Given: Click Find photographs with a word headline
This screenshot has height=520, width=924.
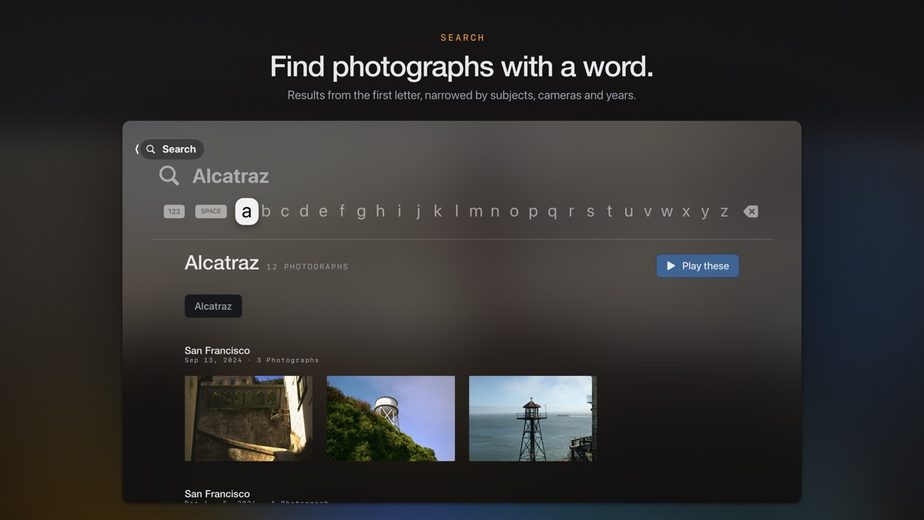Looking at the screenshot, I should 462,66.
